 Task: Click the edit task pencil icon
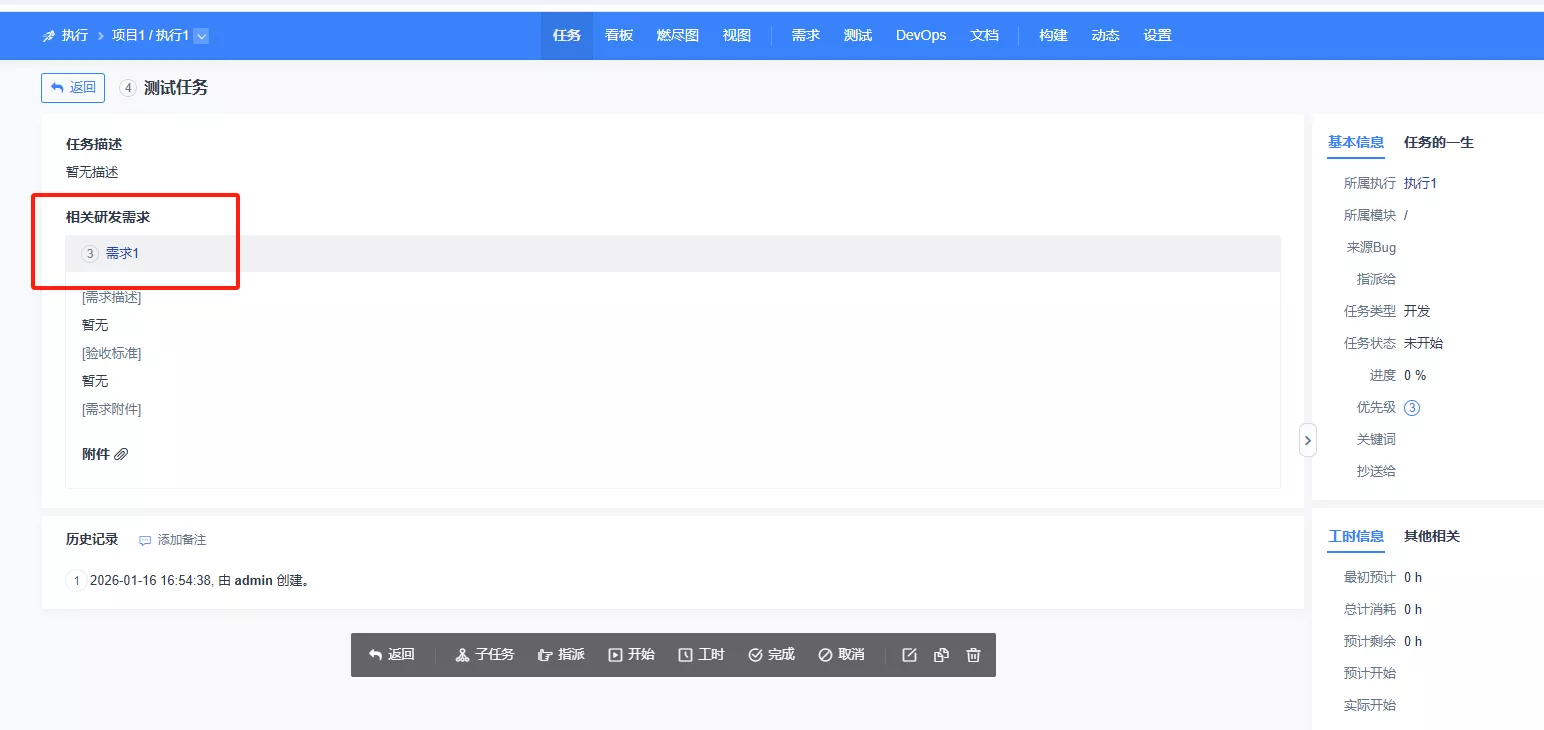(x=909, y=655)
